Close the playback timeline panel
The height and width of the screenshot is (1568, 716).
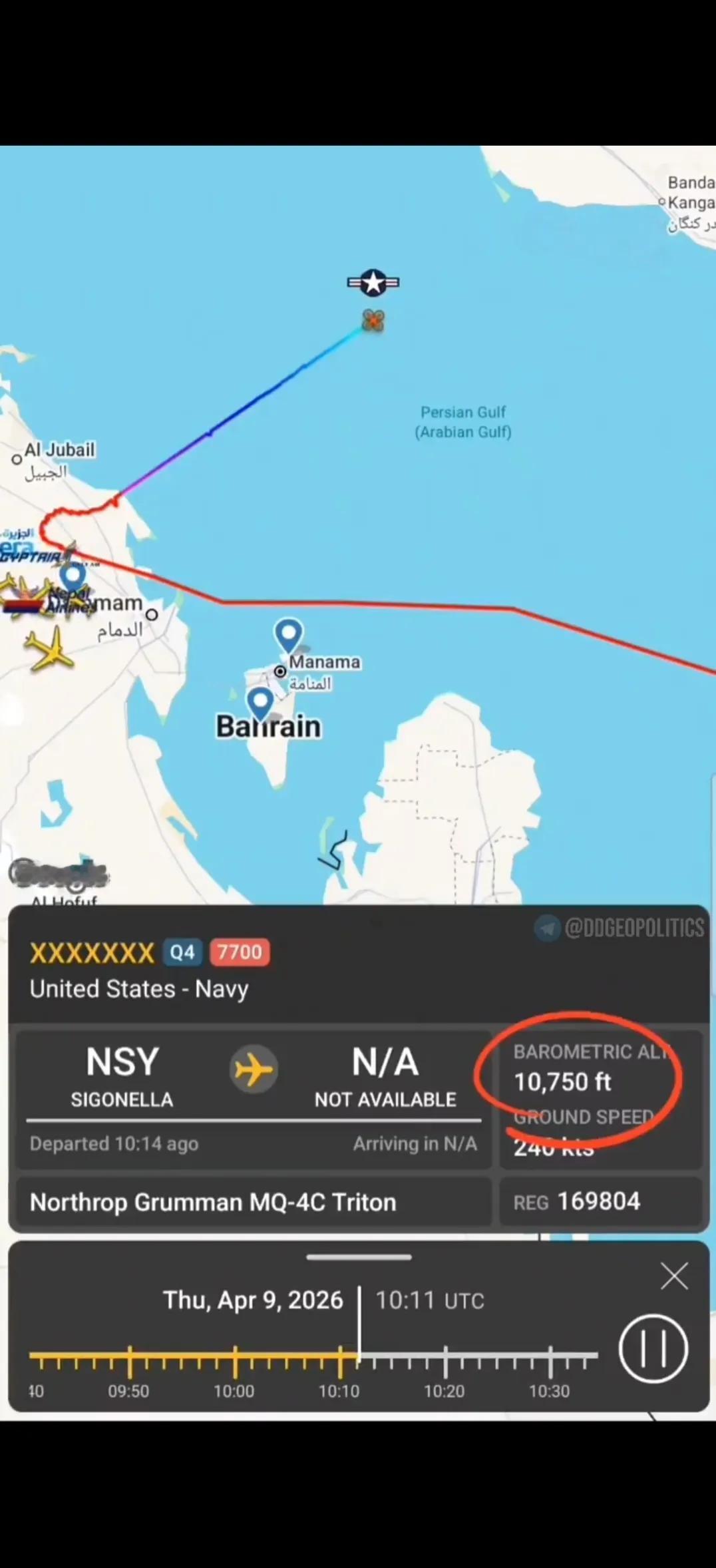click(x=674, y=1276)
